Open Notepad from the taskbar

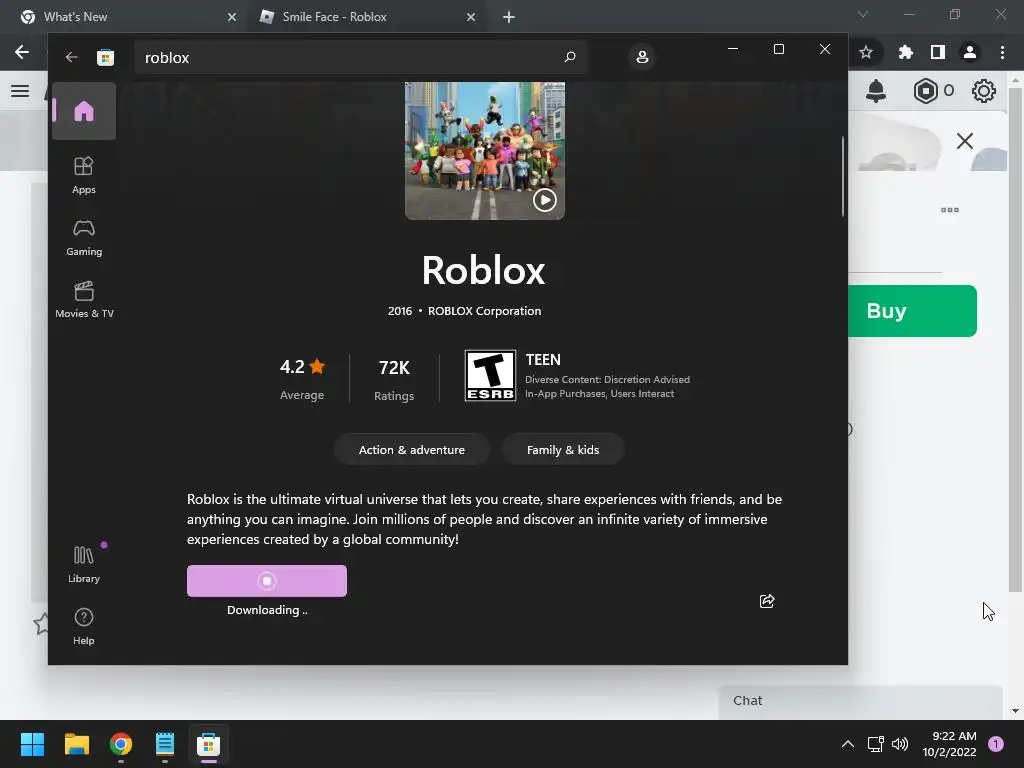[165, 744]
